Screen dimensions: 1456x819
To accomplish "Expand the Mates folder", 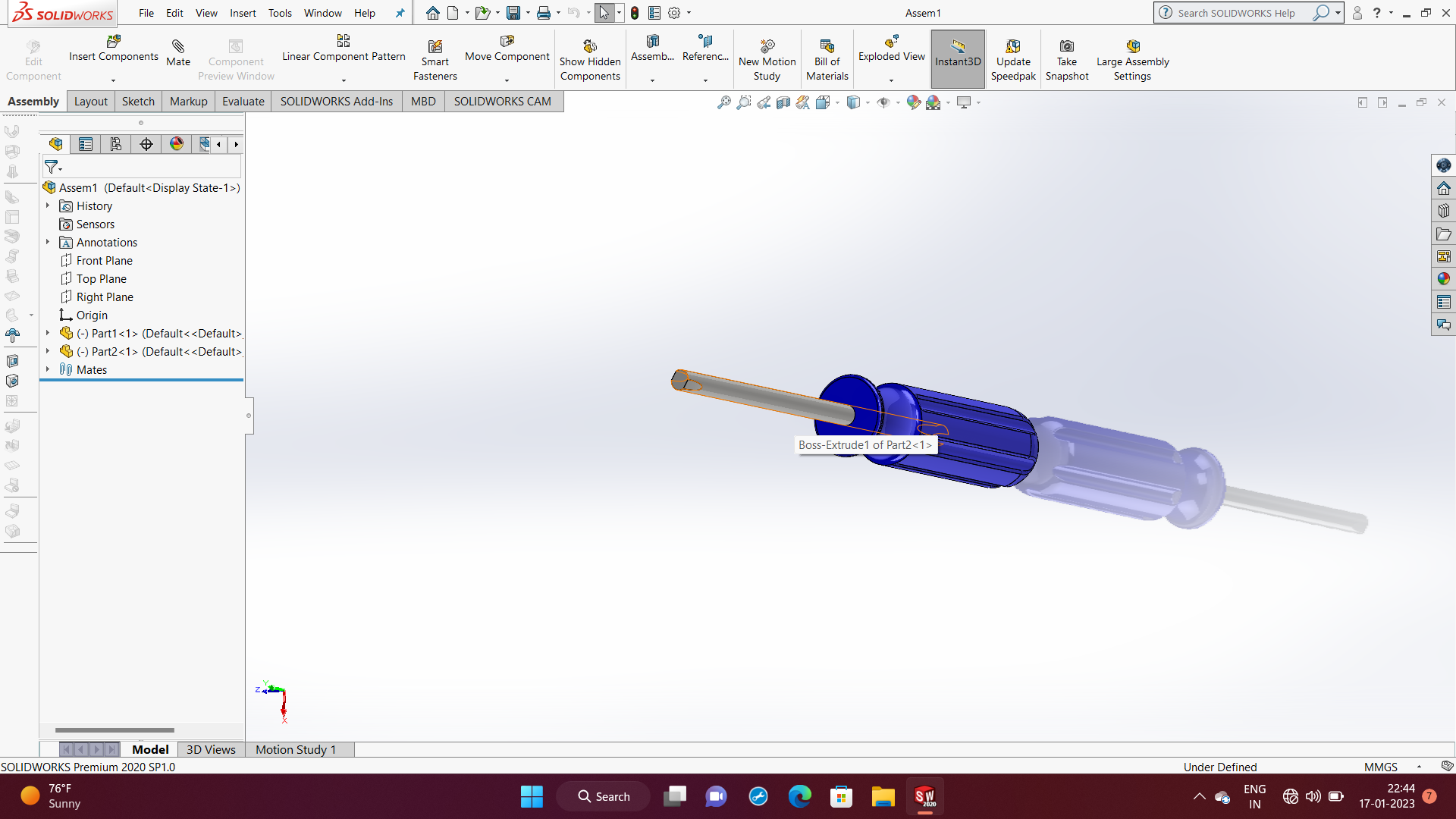I will tap(48, 369).
